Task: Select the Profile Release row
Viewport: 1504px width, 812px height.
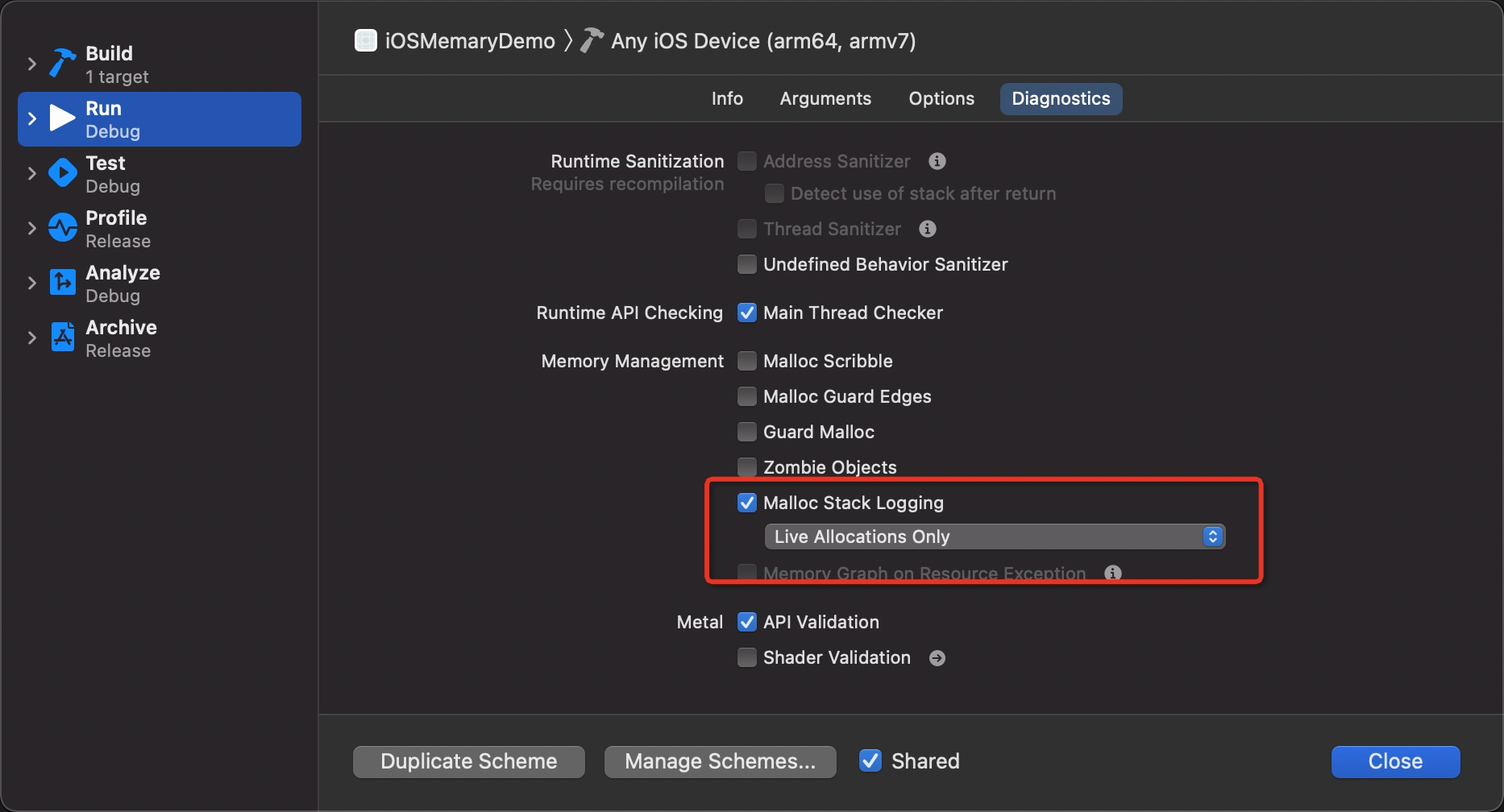Action: coord(160,229)
